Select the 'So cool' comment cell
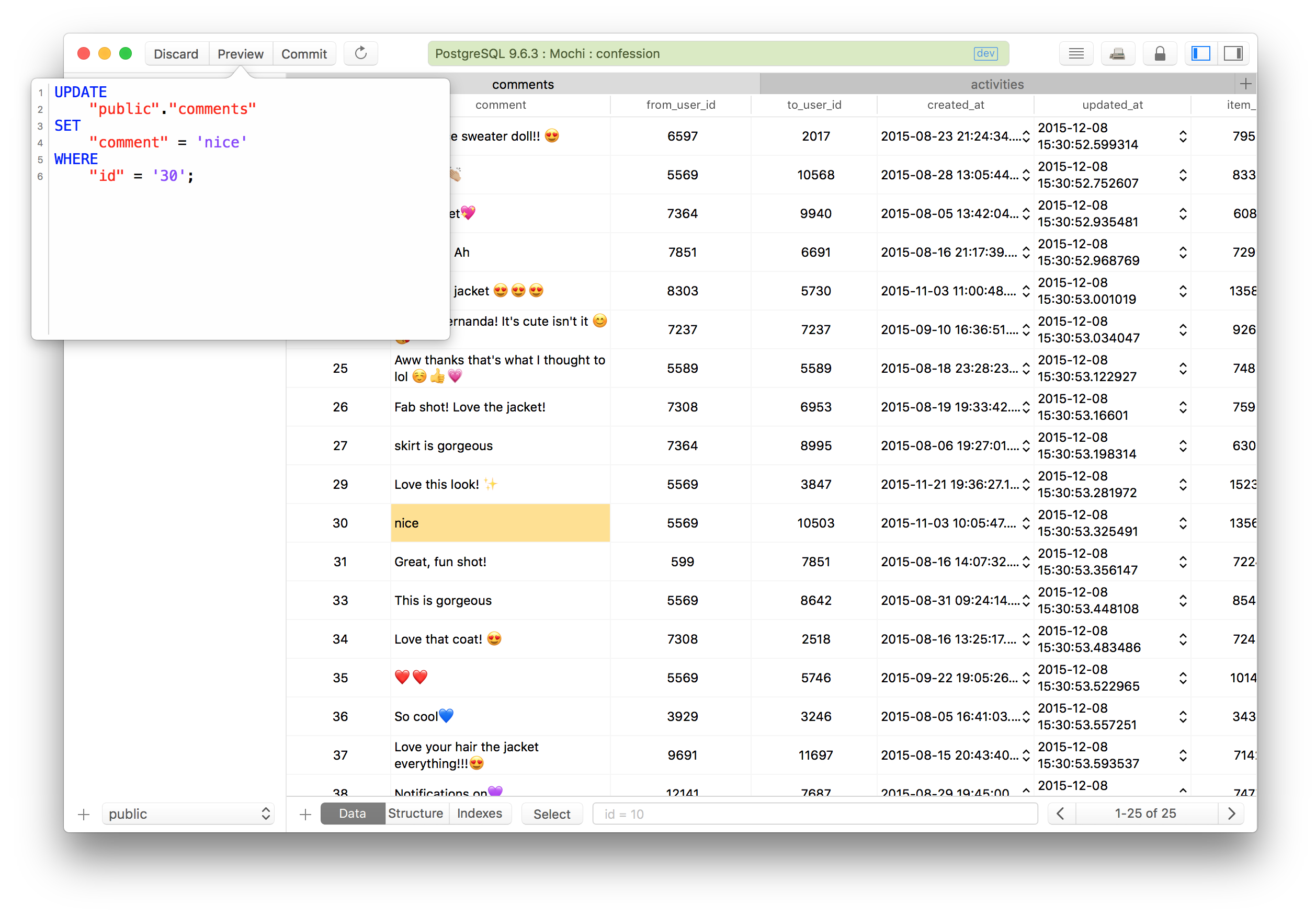1316x916 pixels. point(501,717)
